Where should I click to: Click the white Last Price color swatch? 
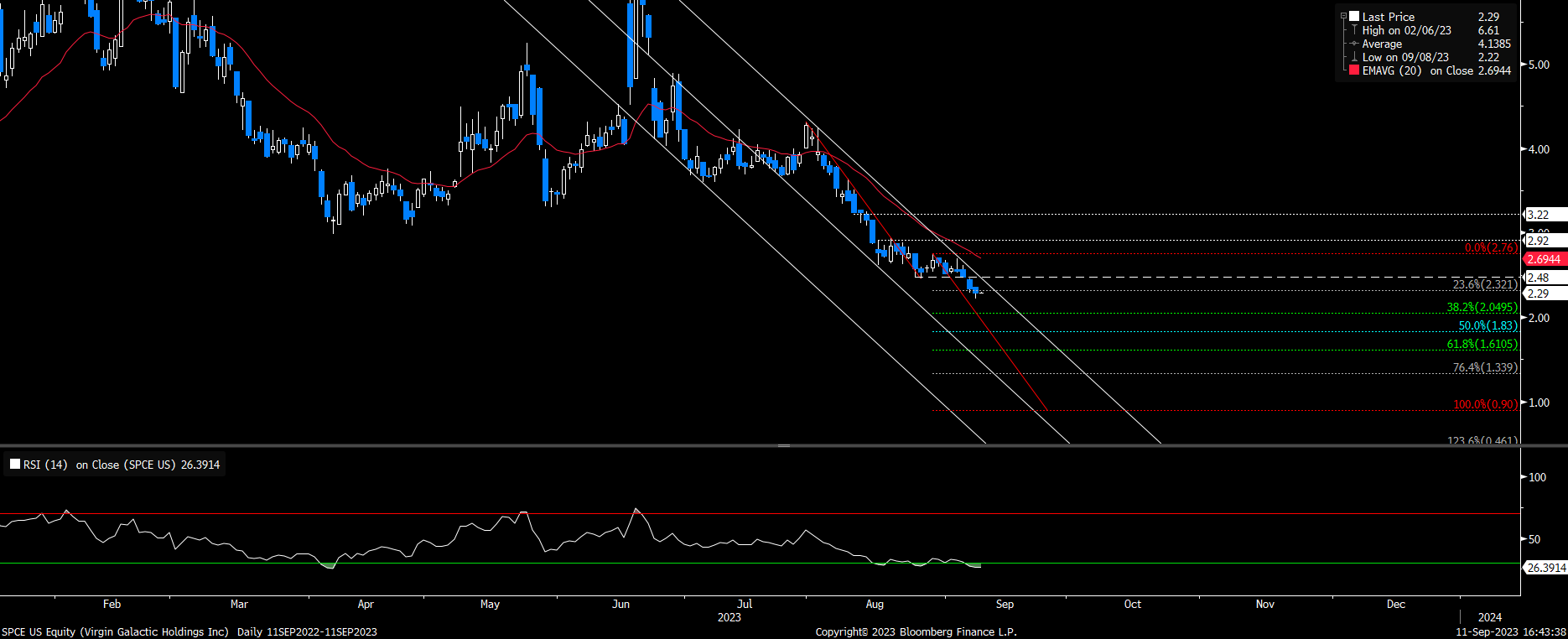[1353, 17]
